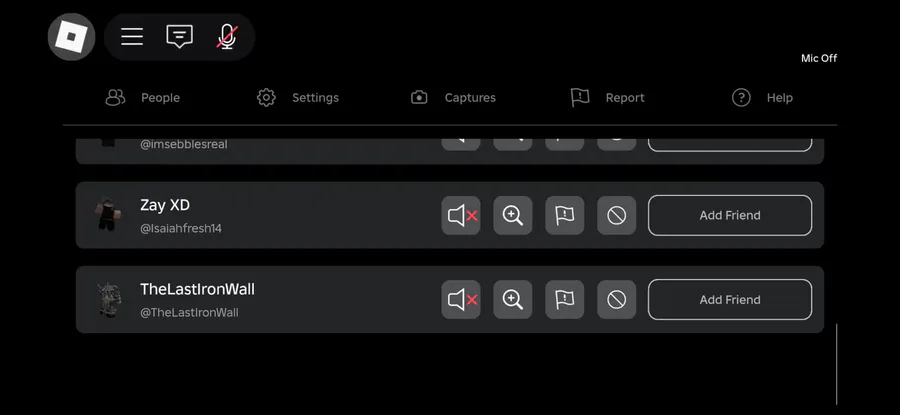Switch to the People tab

pyautogui.click(x=143, y=98)
